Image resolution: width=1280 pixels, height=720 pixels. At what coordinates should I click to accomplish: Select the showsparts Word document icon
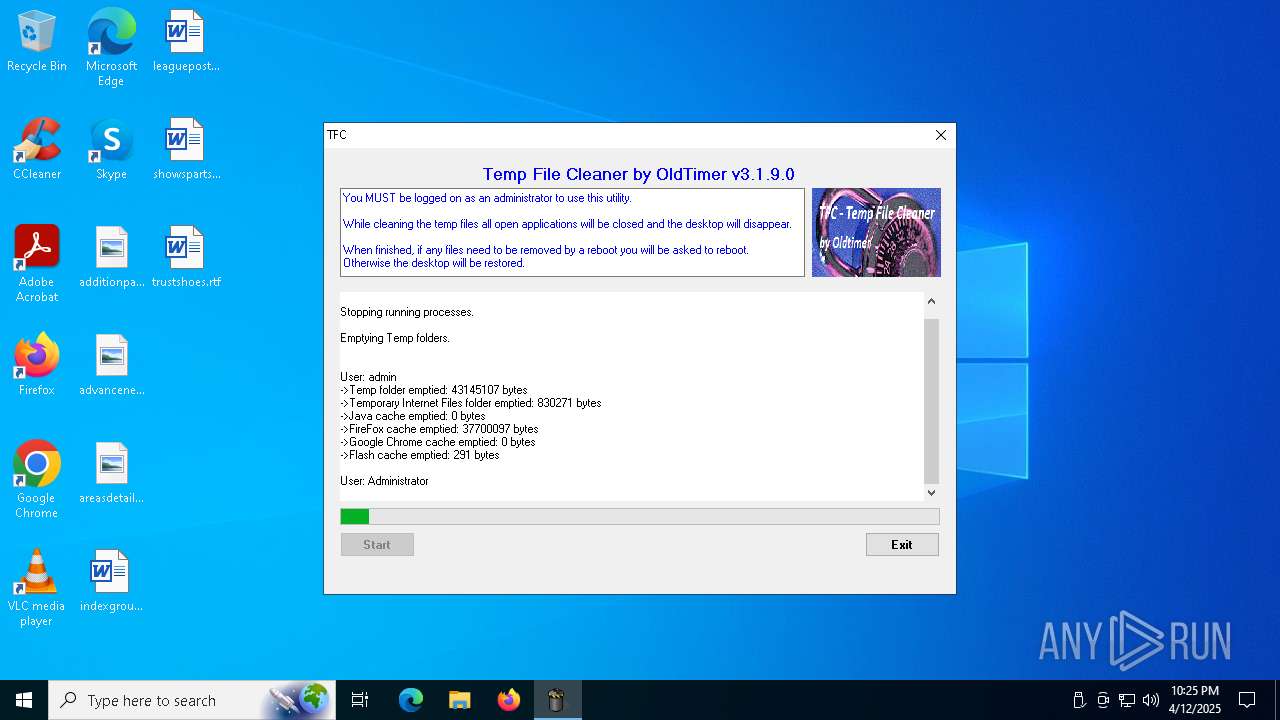pyautogui.click(x=185, y=149)
